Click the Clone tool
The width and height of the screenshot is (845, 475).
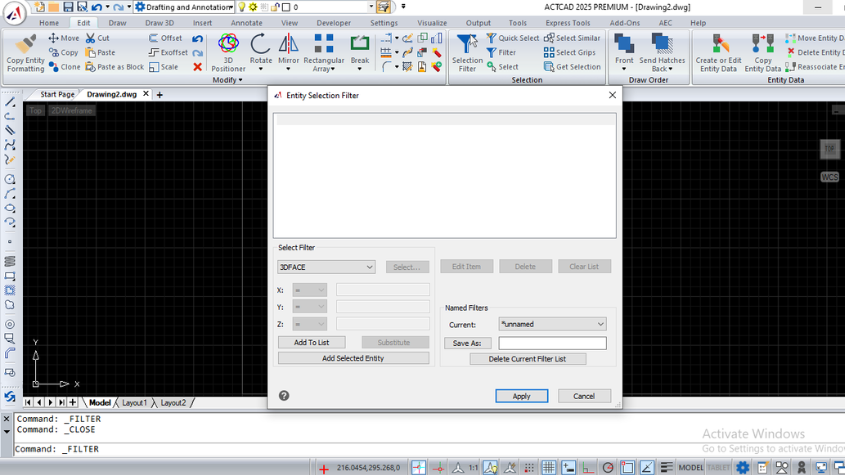[x=64, y=67]
